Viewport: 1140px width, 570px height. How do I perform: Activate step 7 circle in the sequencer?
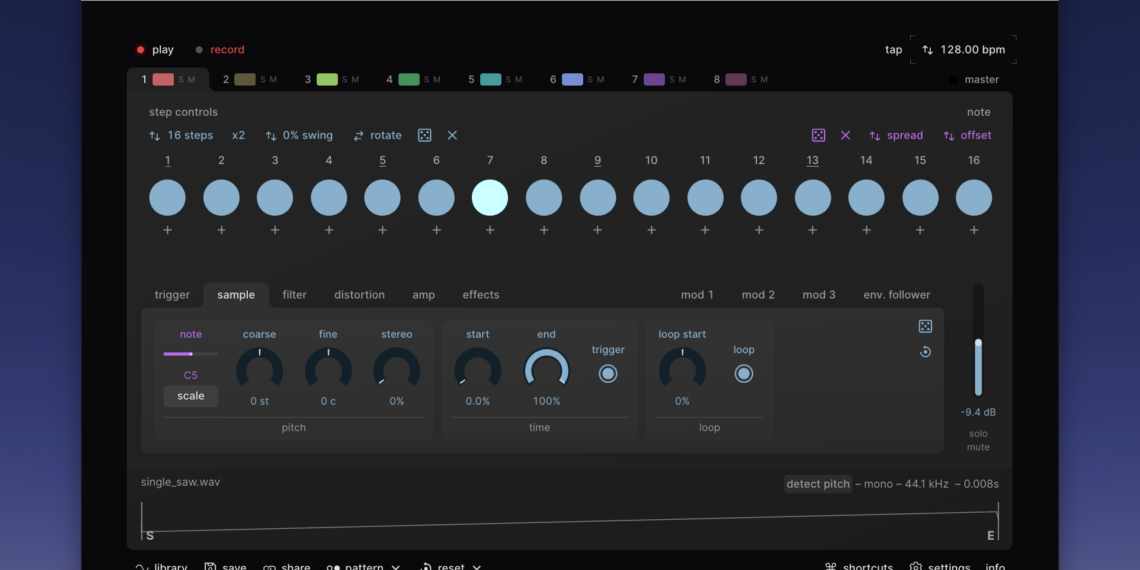pos(490,198)
